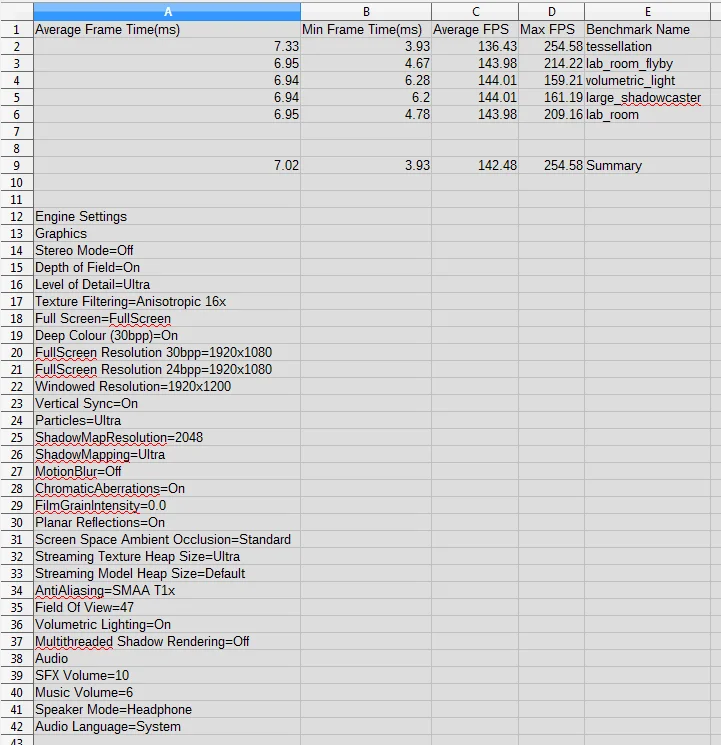
Task: Click 'Windowed Resolution=1920x1200' cell
Action: pos(167,386)
